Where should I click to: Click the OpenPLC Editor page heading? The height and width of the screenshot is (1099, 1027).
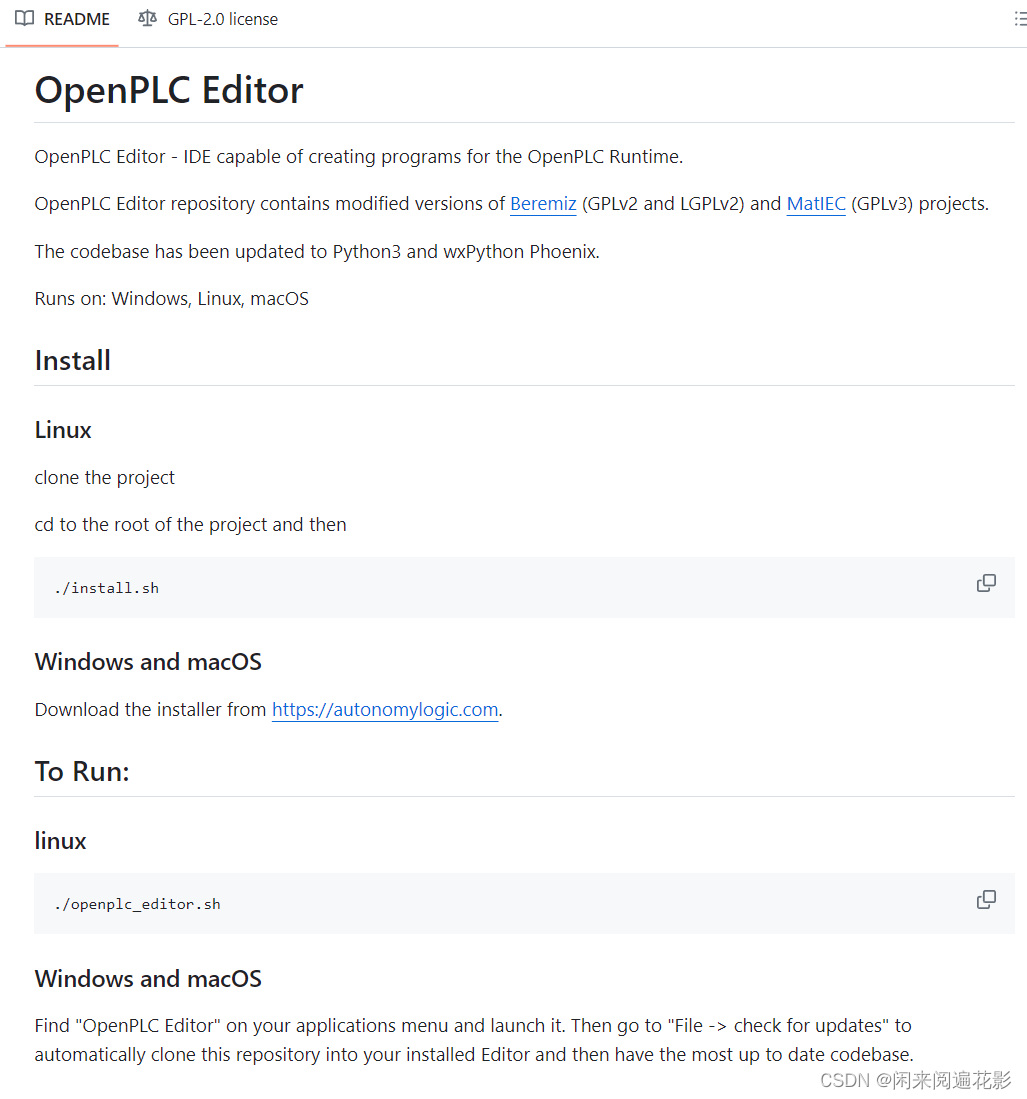click(168, 90)
